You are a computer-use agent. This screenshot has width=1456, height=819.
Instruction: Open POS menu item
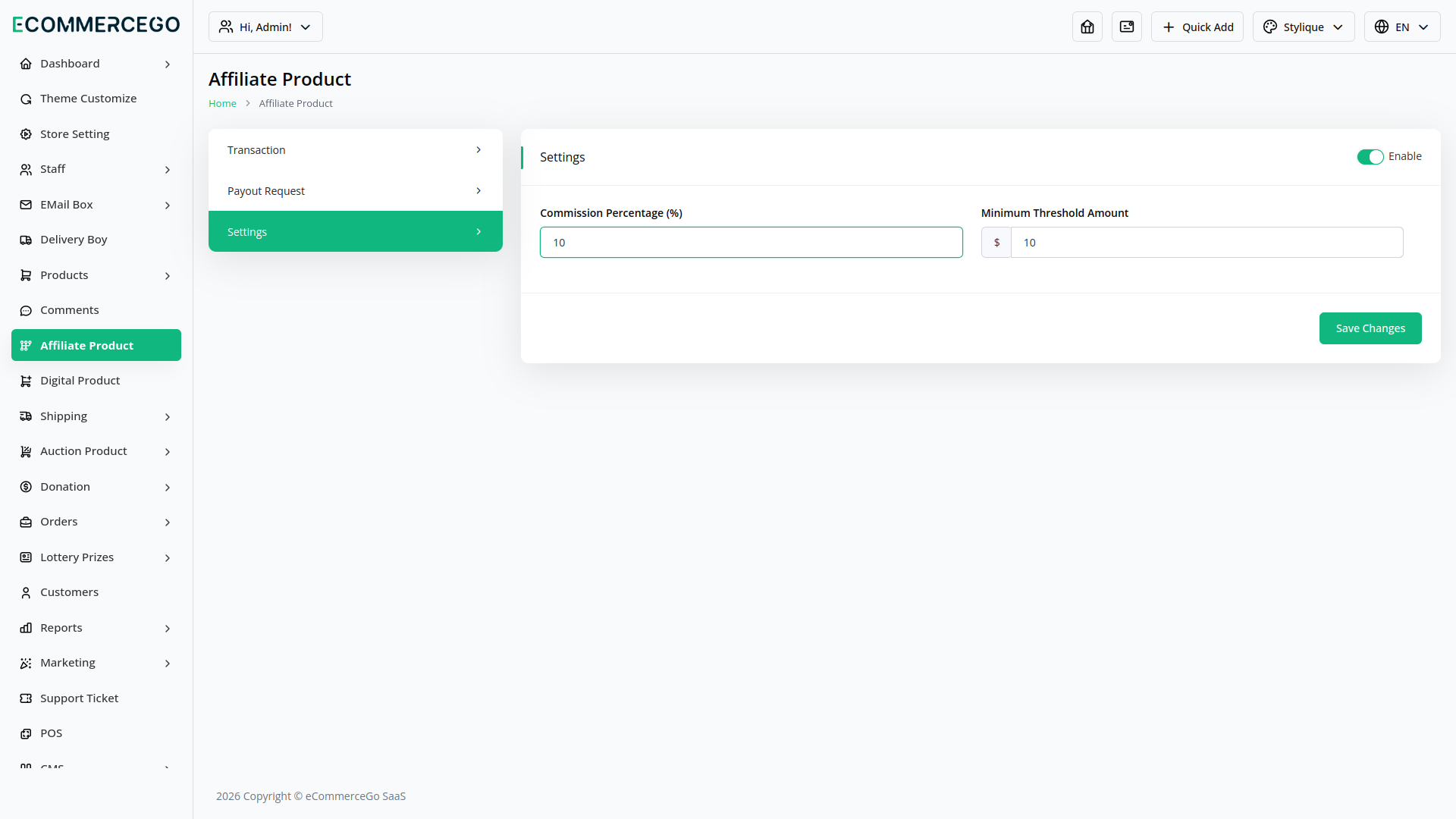[x=96, y=733]
